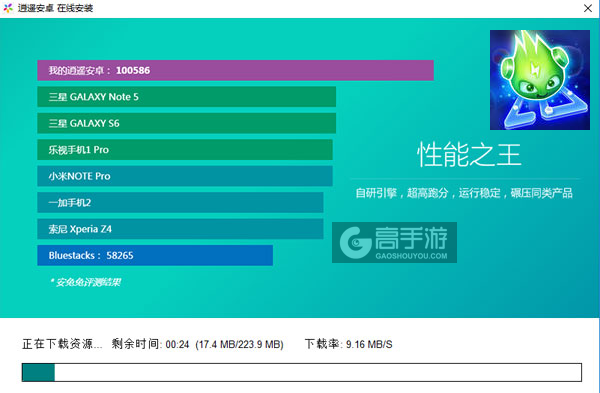Click the 高手游 G logo icon

(355, 243)
